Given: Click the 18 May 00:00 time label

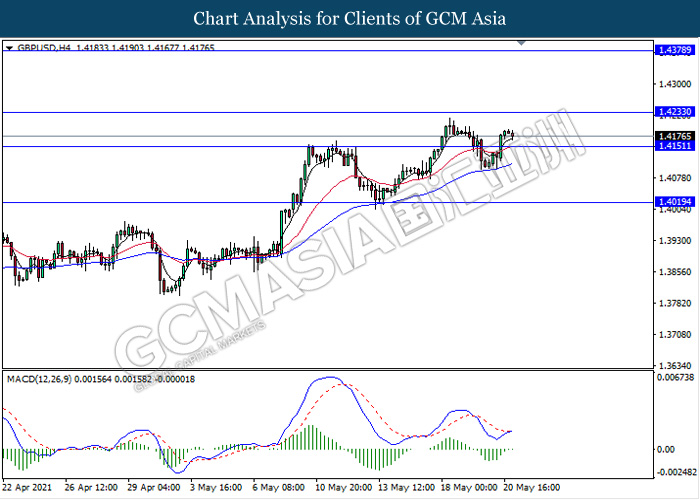Looking at the screenshot, I should click(469, 488).
